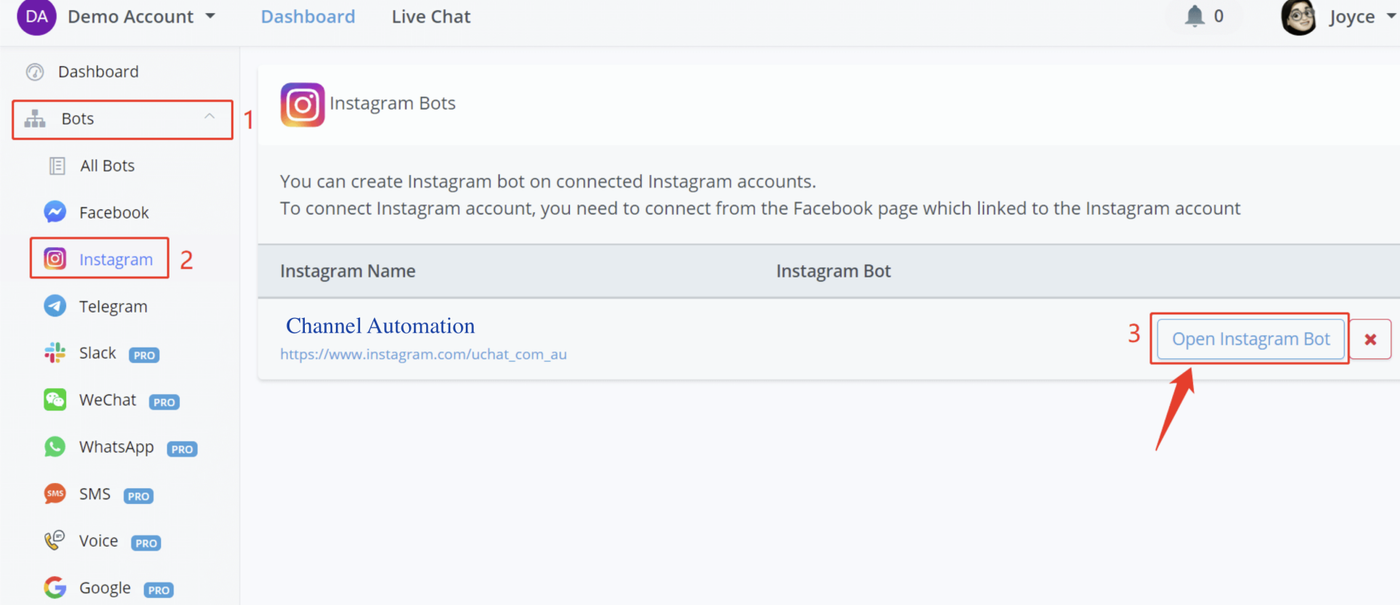Image resolution: width=1400 pixels, height=605 pixels.
Task: Open notifications bell icon
Action: [1194, 16]
